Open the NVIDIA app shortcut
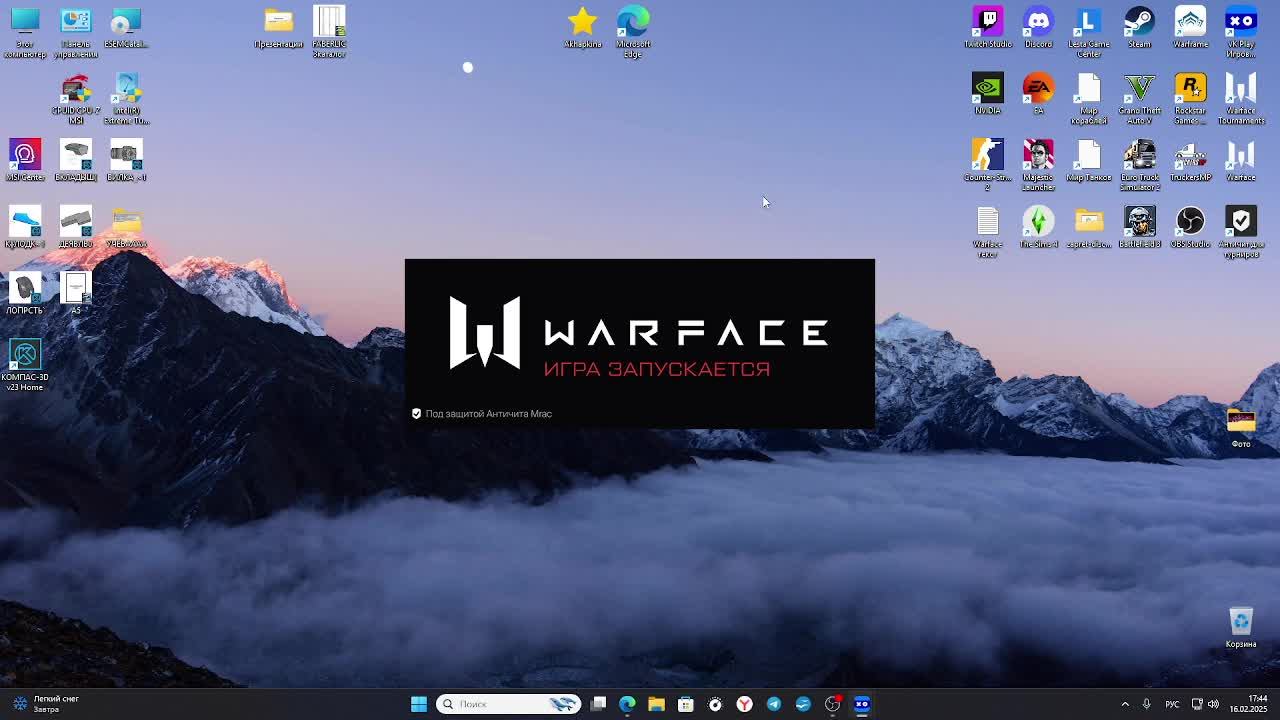1280x720 pixels. coord(988,94)
